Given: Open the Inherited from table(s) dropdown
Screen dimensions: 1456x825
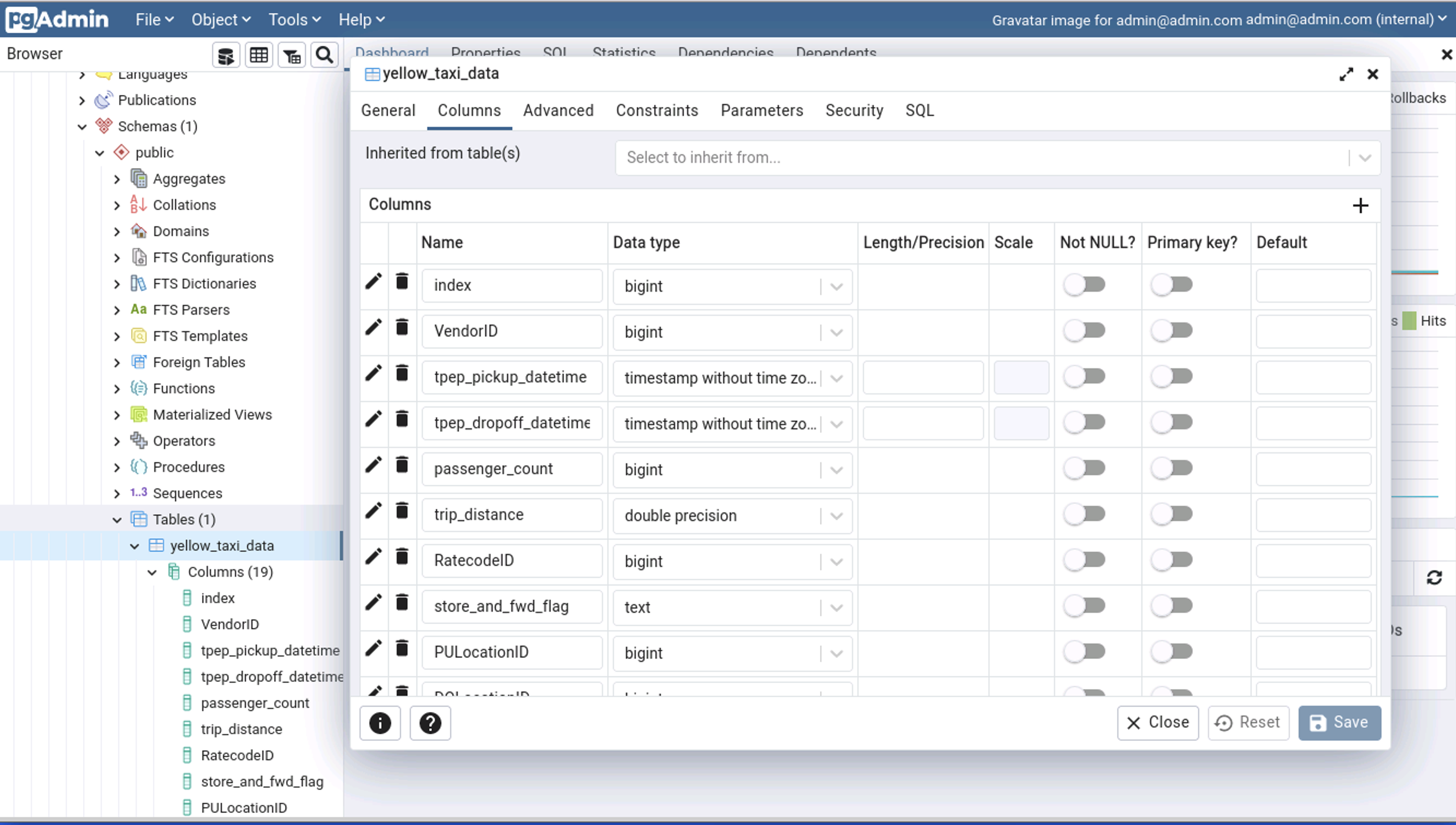Looking at the screenshot, I should pos(997,158).
